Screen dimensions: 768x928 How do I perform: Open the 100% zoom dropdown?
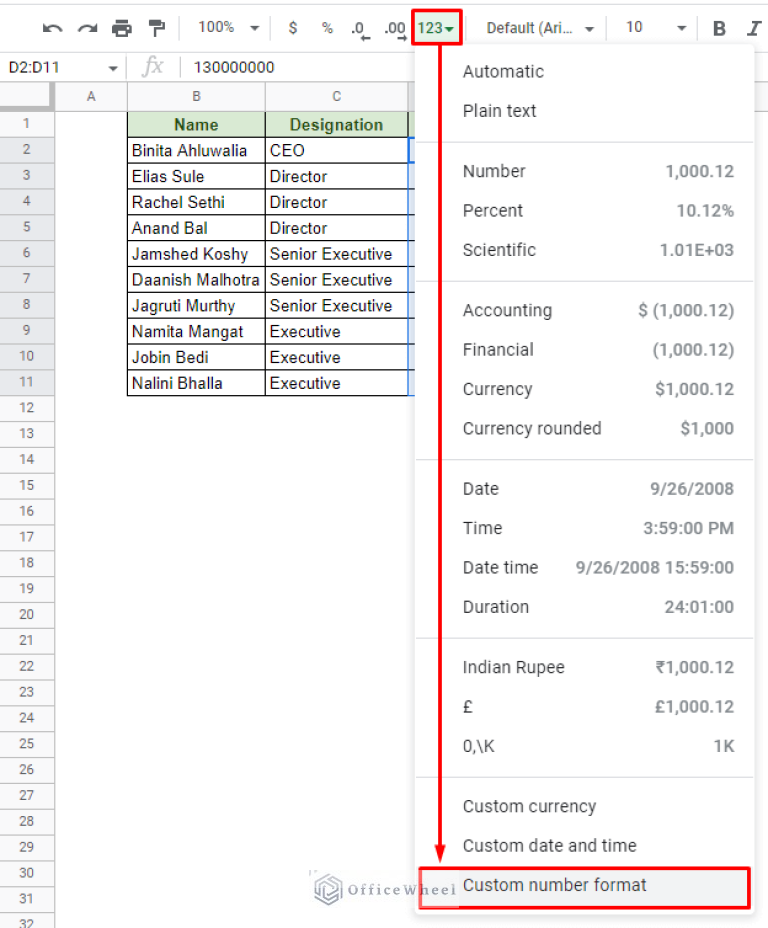[228, 27]
